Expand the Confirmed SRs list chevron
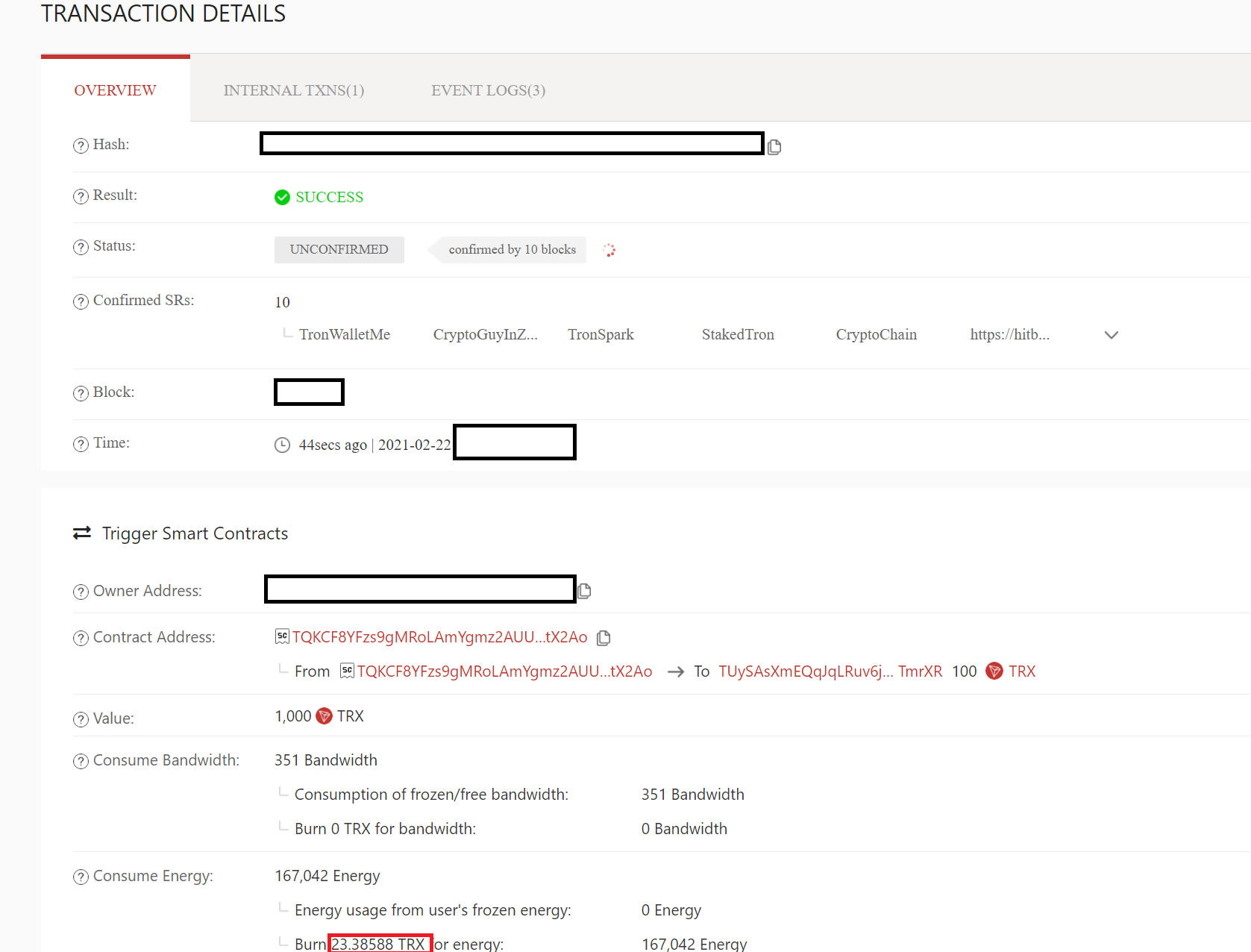The image size is (1251, 952). 1111,335
